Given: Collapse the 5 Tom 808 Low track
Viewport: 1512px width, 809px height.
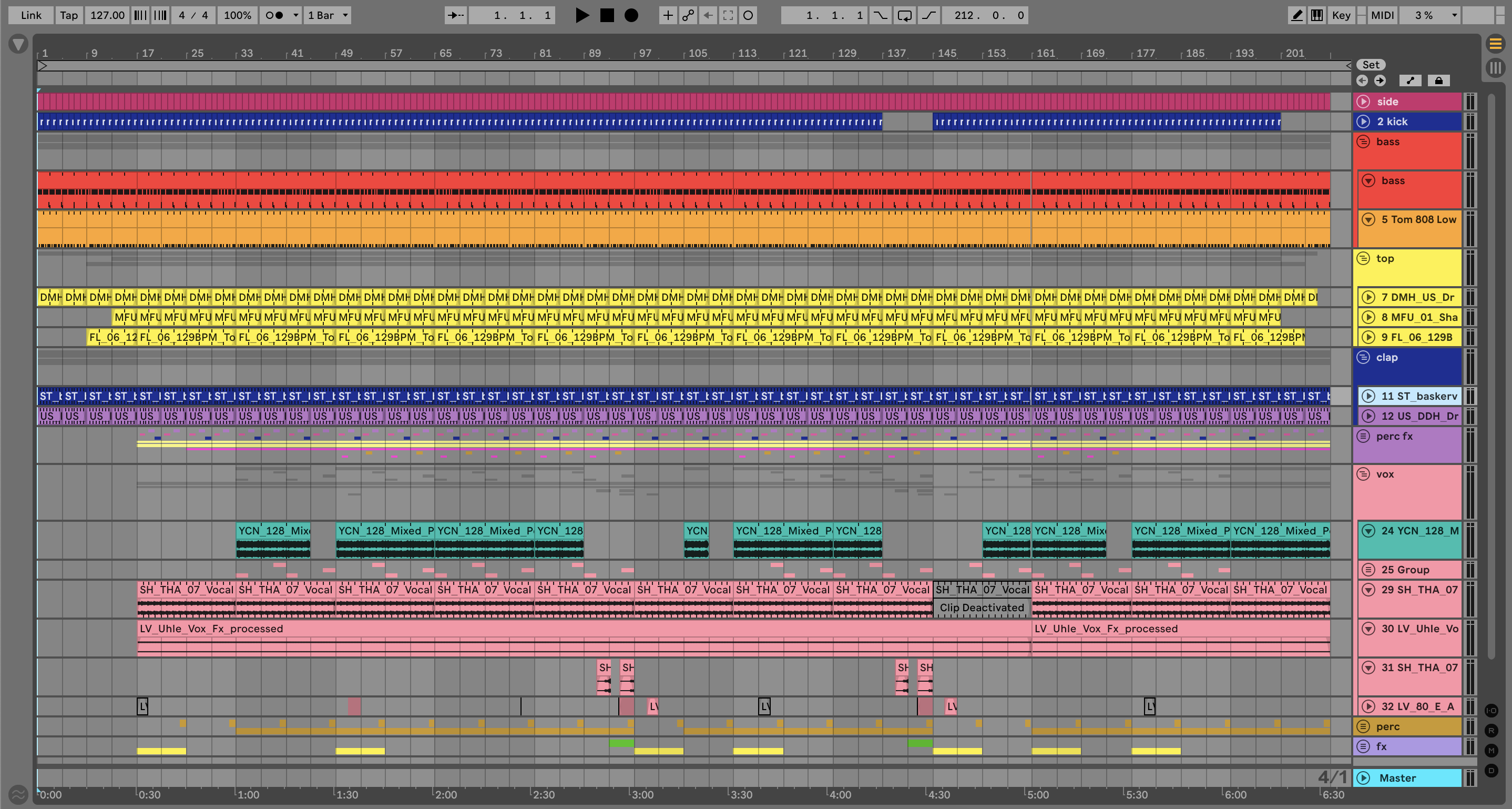Looking at the screenshot, I should point(1368,219).
